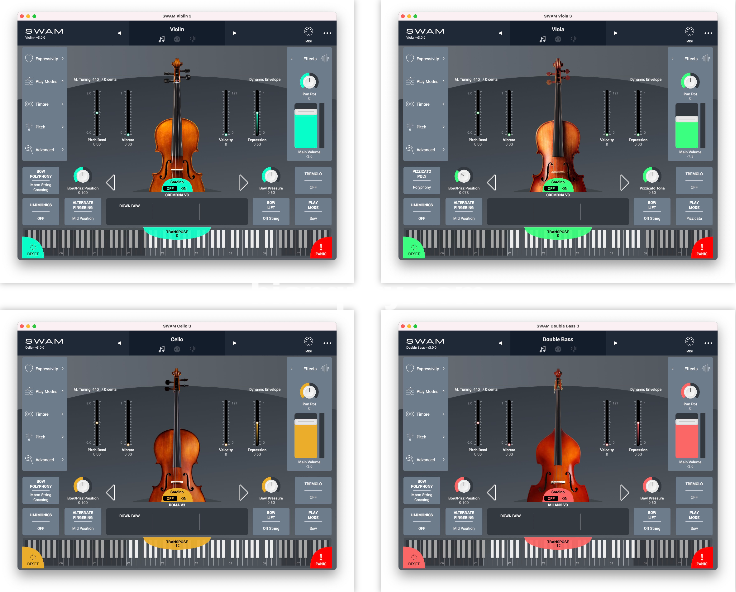Click Viola preset name in header
The height and width of the screenshot is (592, 736).
coord(558,29)
